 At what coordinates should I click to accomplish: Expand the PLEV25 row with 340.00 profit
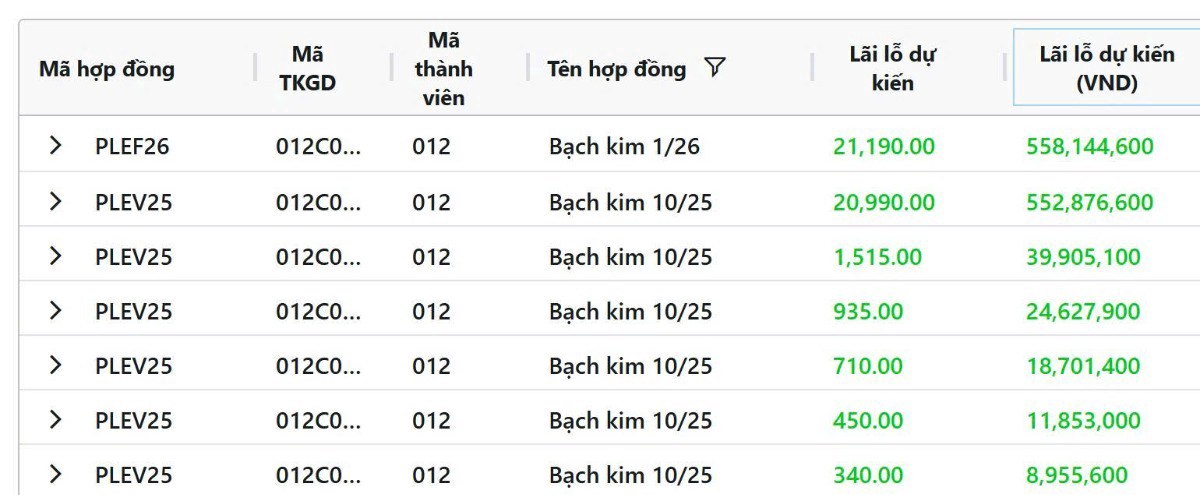coord(56,475)
